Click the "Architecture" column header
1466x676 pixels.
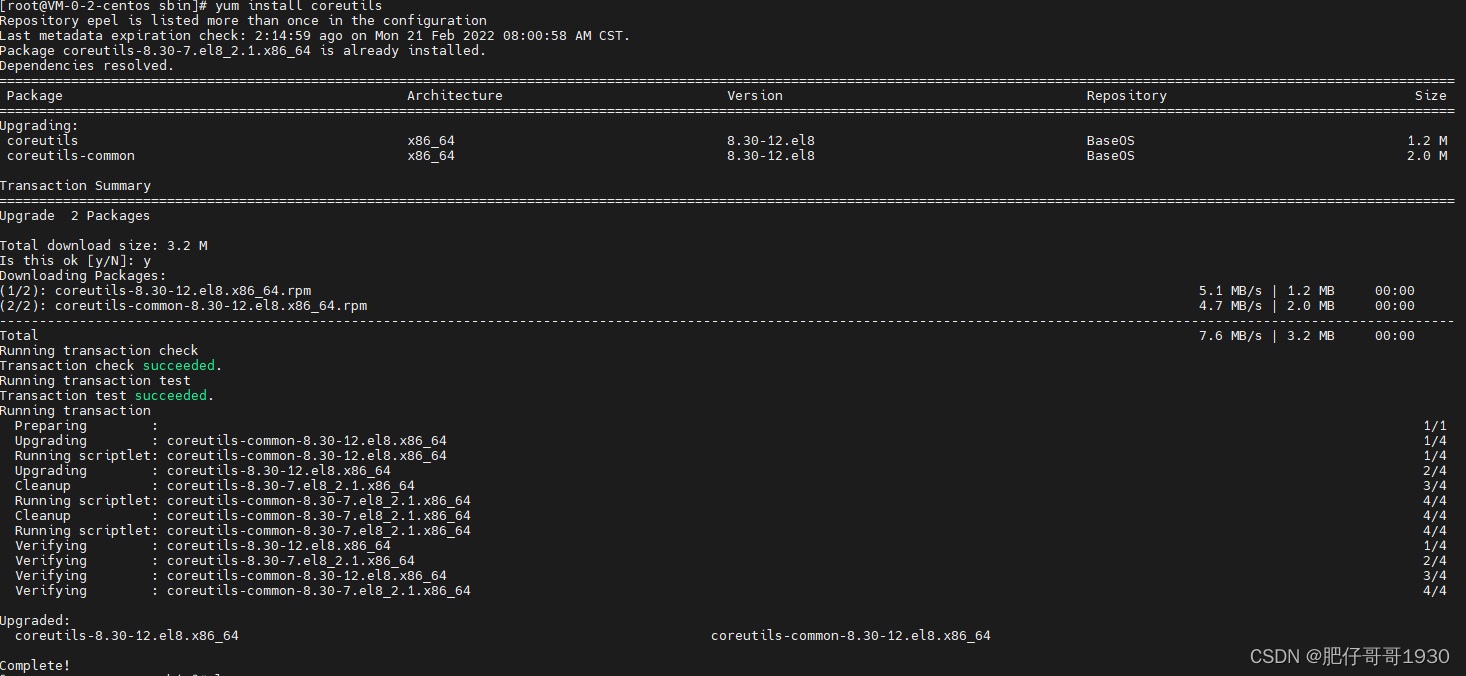pyautogui.click(x=455, y=96)
